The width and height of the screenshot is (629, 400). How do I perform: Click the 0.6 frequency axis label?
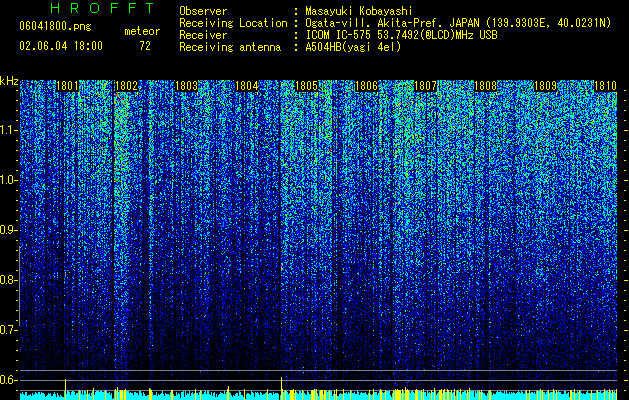(9, 380)
